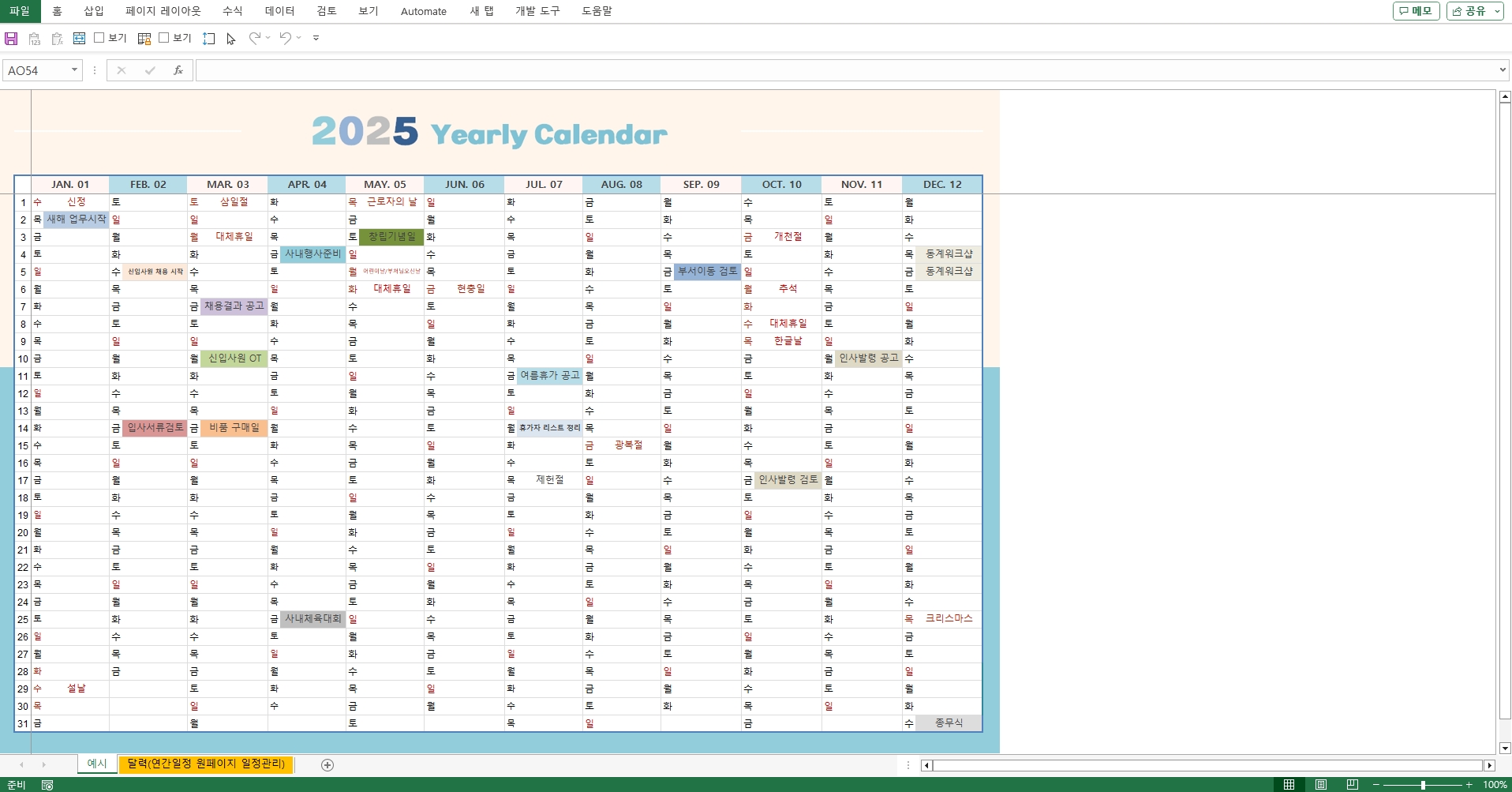Open the 도움말 ribbon tab
This screenshot has height=792, width=1512.
pos(597,11)
